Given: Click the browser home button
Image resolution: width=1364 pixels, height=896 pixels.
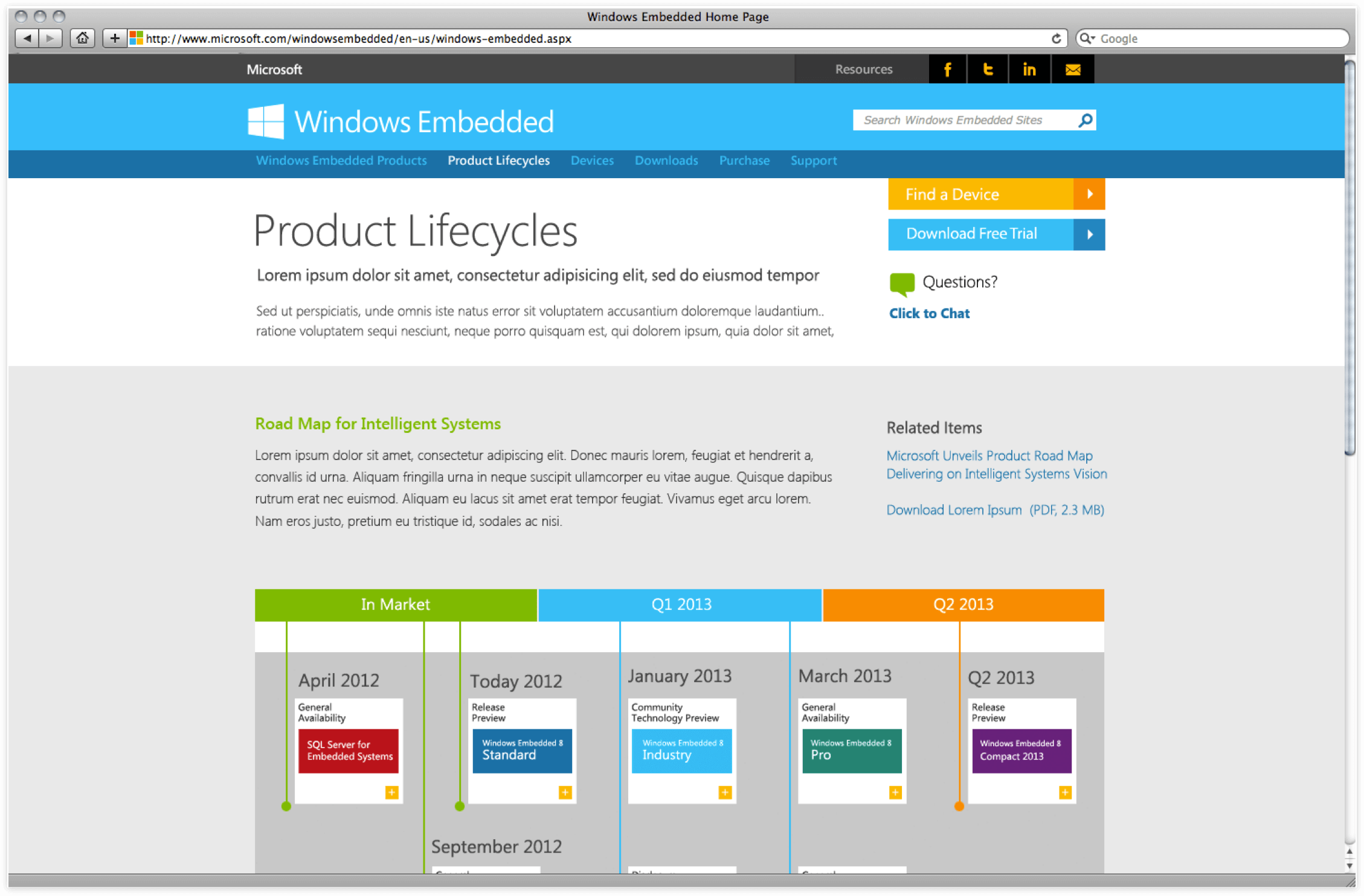Looking at the screenshot, I should [82, 39].
